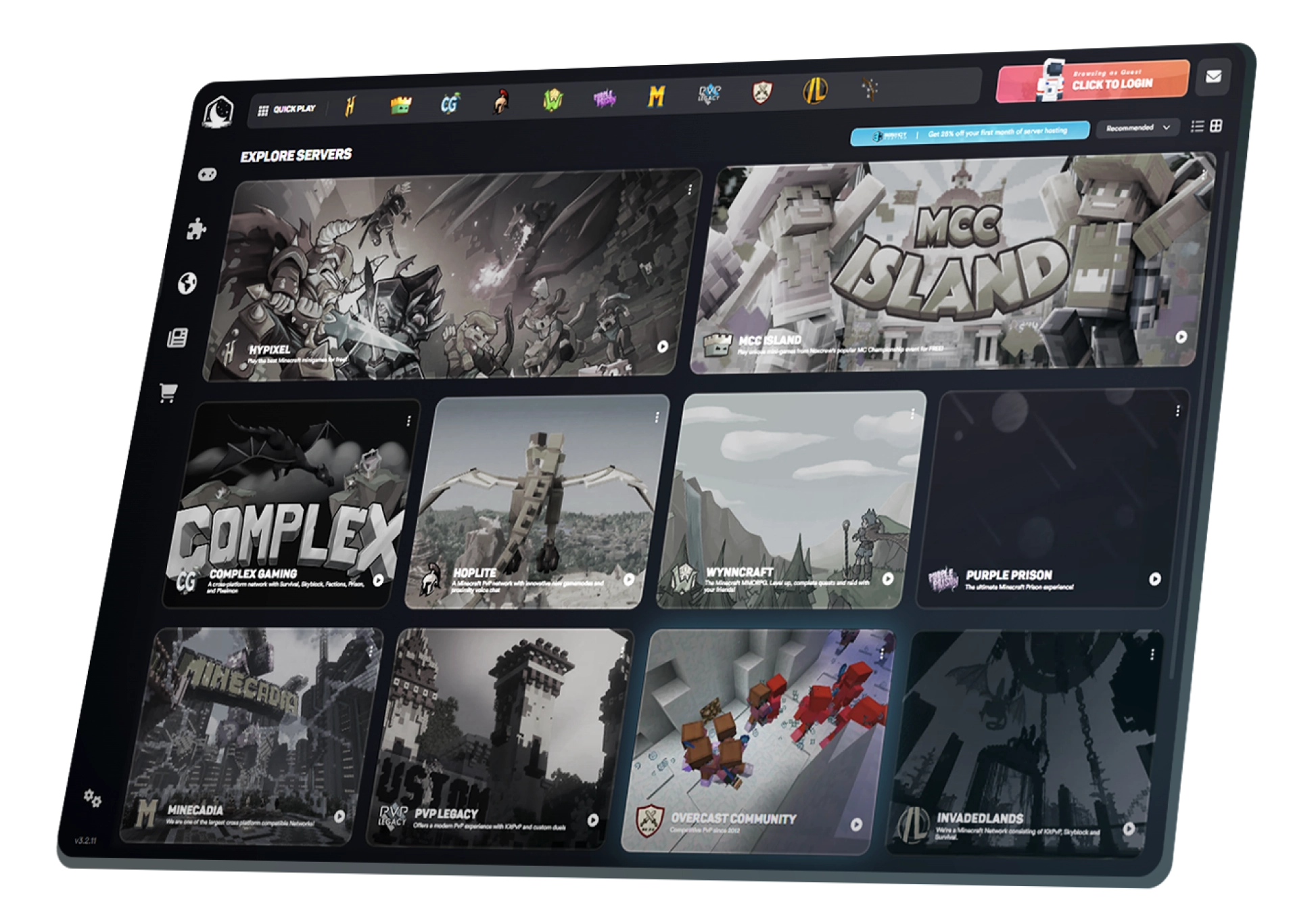
Task: Play the InvadedLands server
Action: point(1129,828)
